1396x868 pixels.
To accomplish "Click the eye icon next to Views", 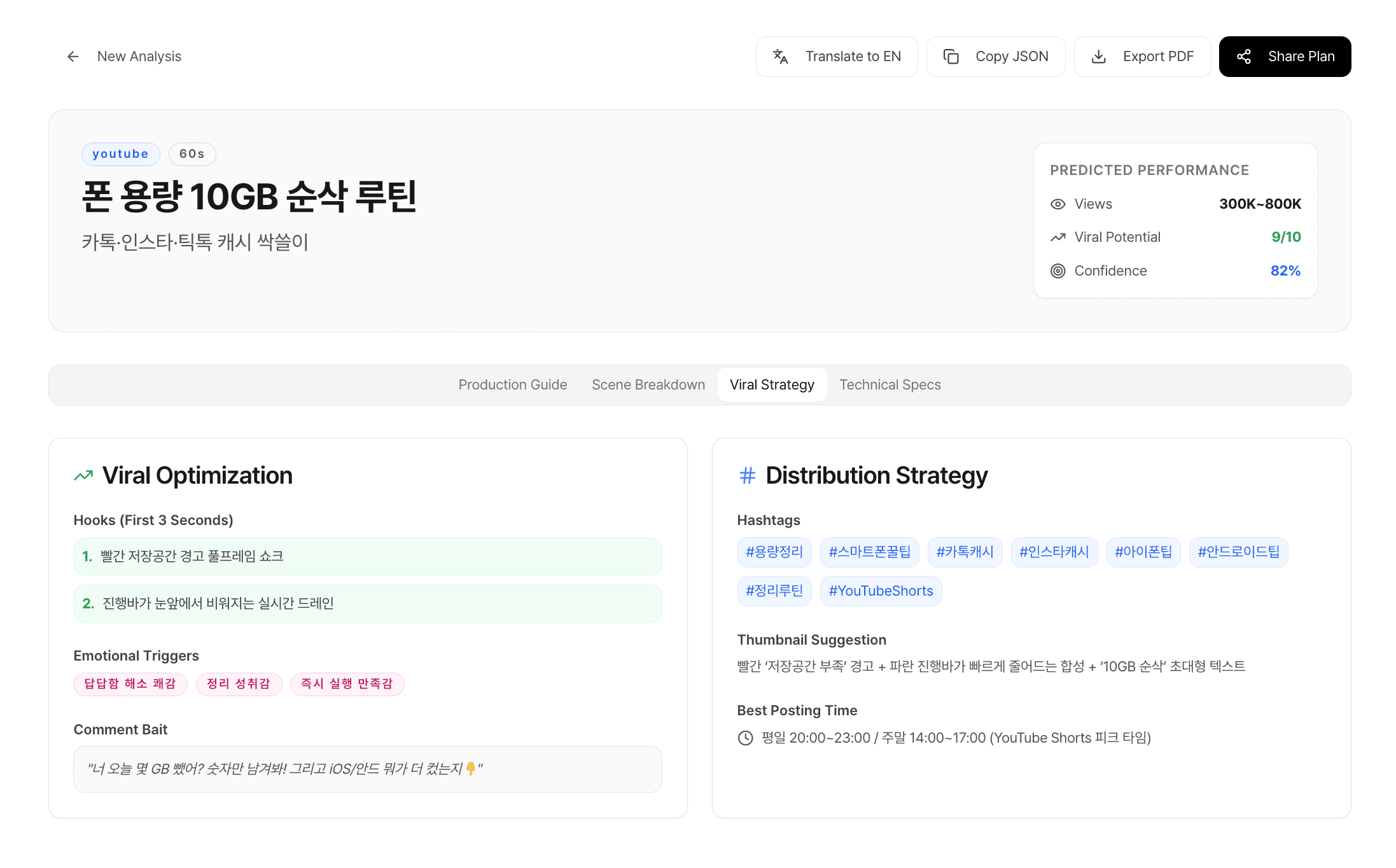I will [x=1057, y=204].
